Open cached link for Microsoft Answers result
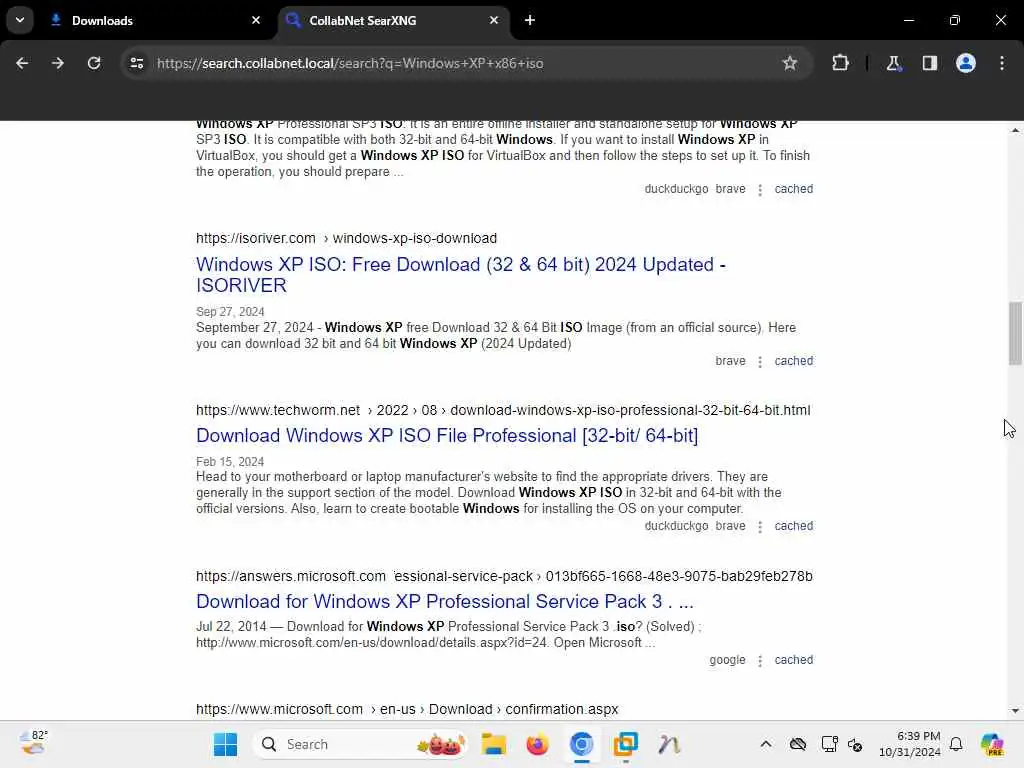The height and width of the screenshot is (768, 1024). (x=793, y=660)
